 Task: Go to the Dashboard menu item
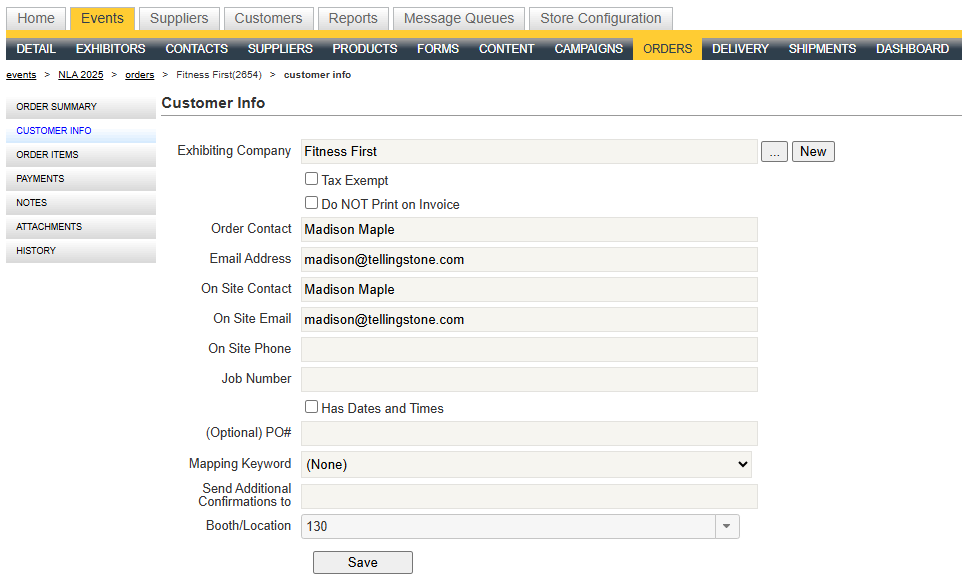tap(912, 49)
